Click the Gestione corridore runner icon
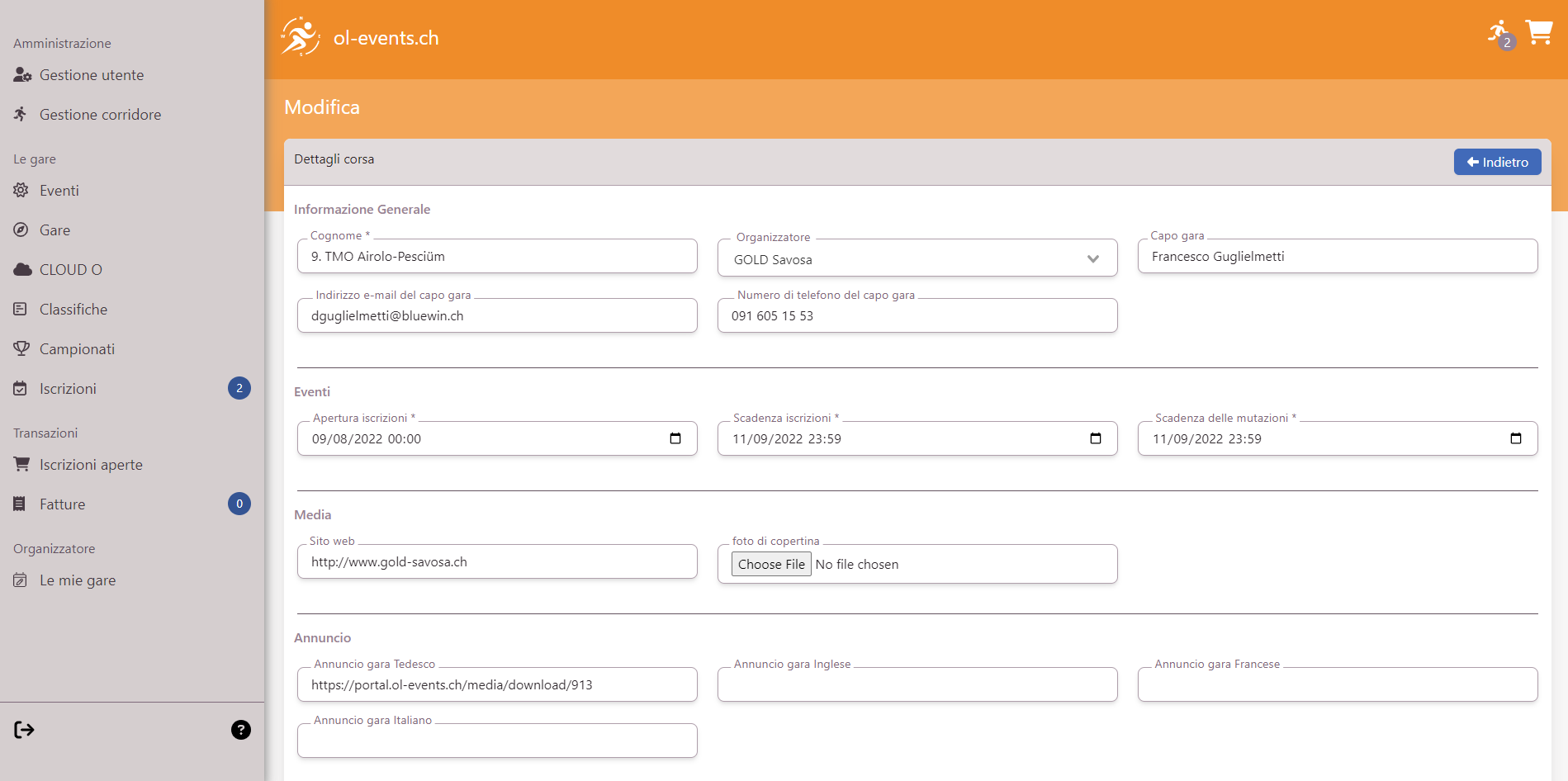 [x=21, y=114]
